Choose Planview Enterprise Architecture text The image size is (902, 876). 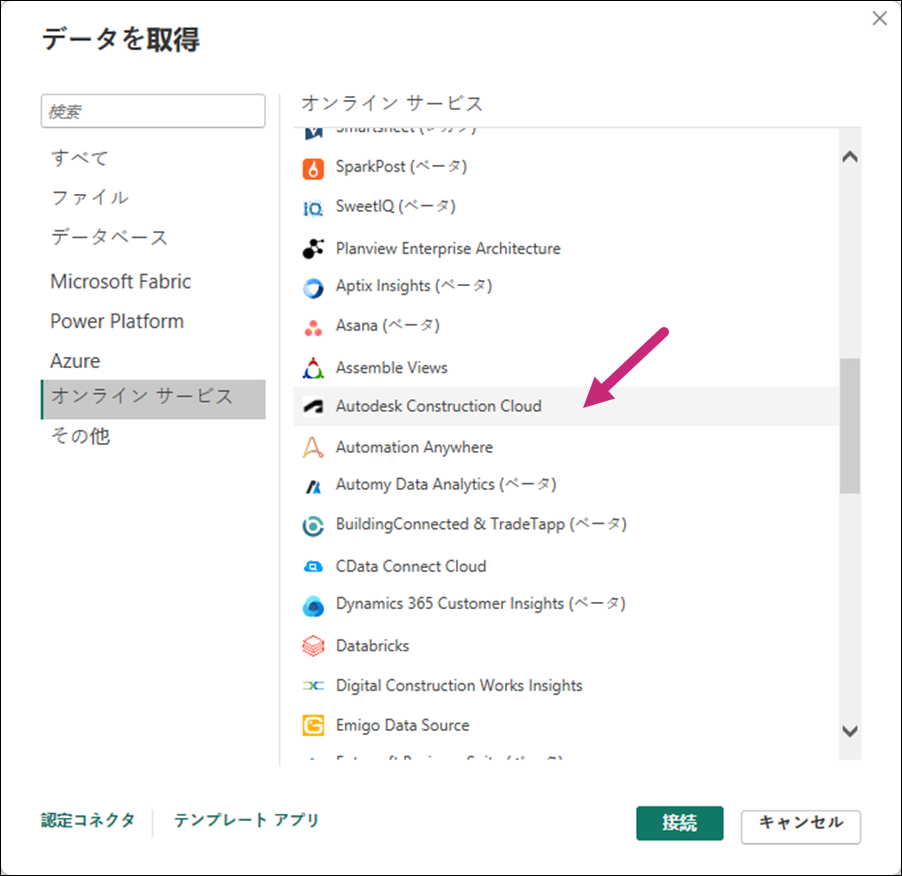tap(448, 248)
